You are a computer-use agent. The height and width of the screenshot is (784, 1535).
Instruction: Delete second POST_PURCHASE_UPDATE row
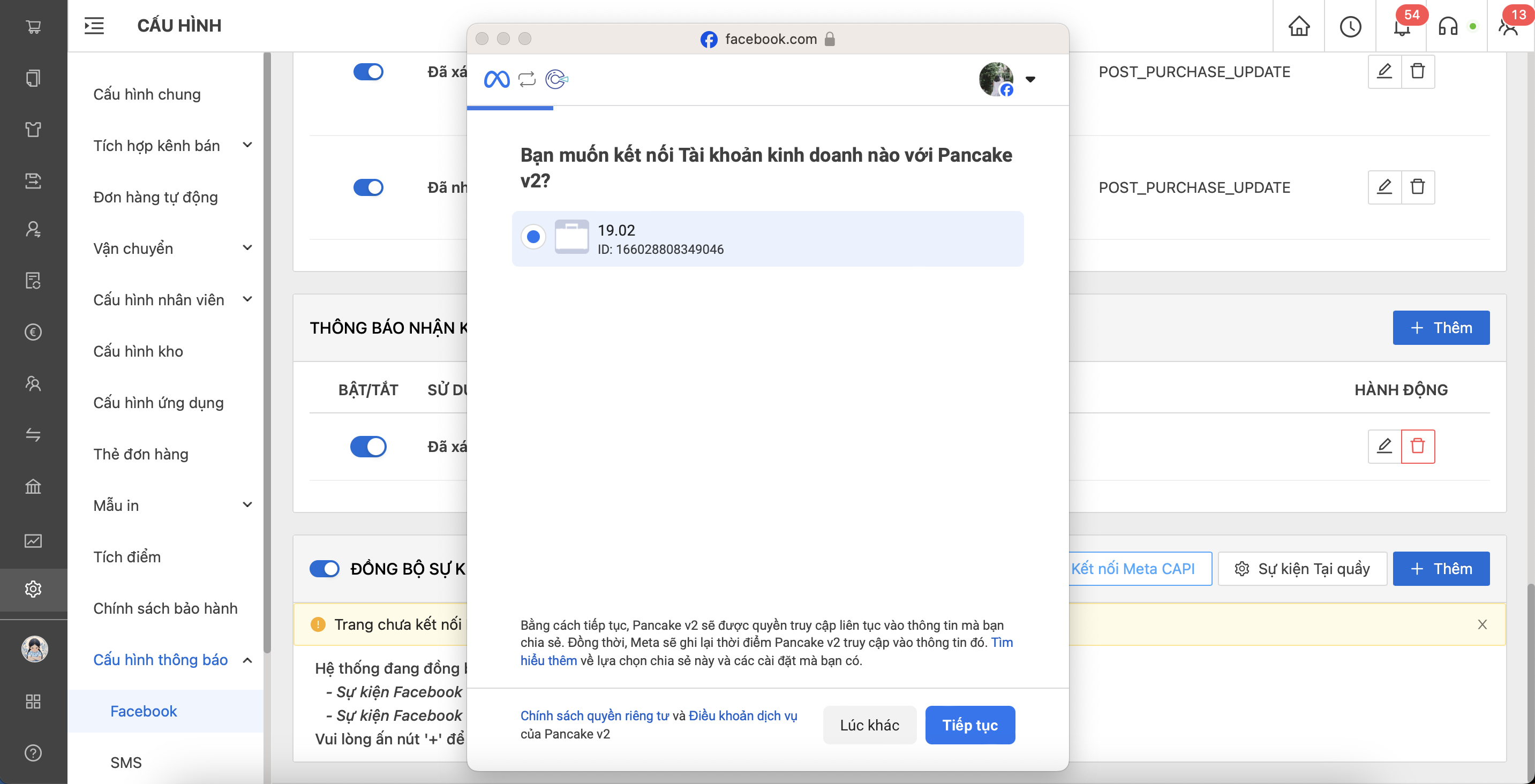pos(1418,187)
